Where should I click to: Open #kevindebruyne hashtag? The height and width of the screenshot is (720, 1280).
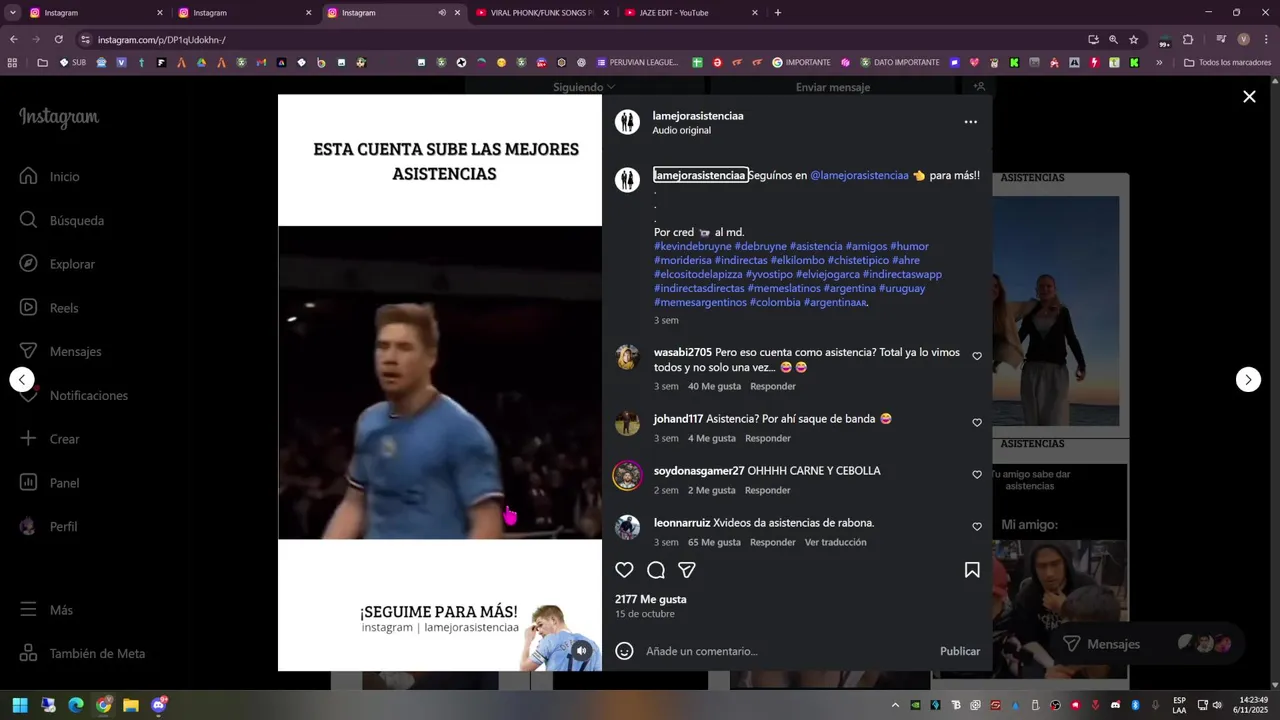pos(693,246)
